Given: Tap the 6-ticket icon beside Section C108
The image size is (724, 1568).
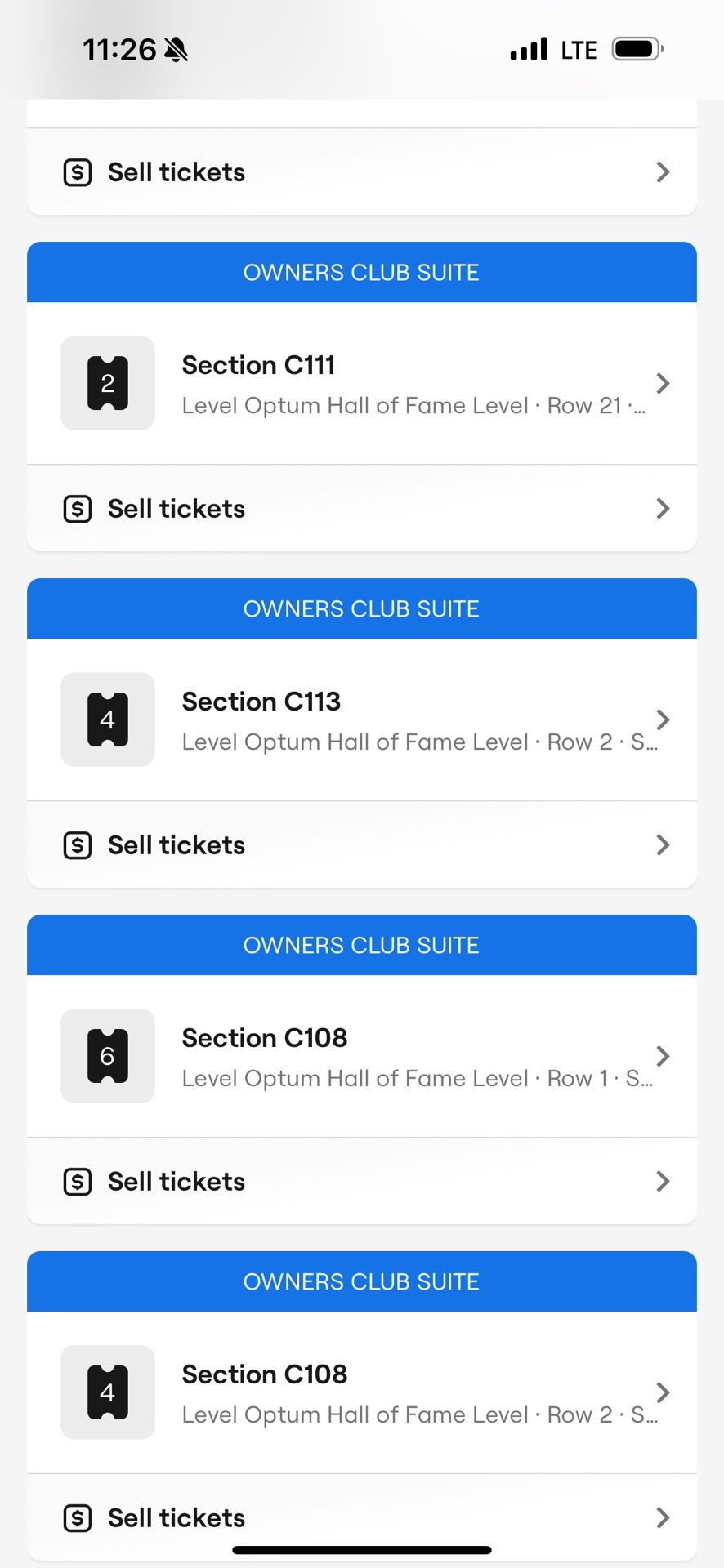Looking at the screenshot, I should coord(108,1056).
